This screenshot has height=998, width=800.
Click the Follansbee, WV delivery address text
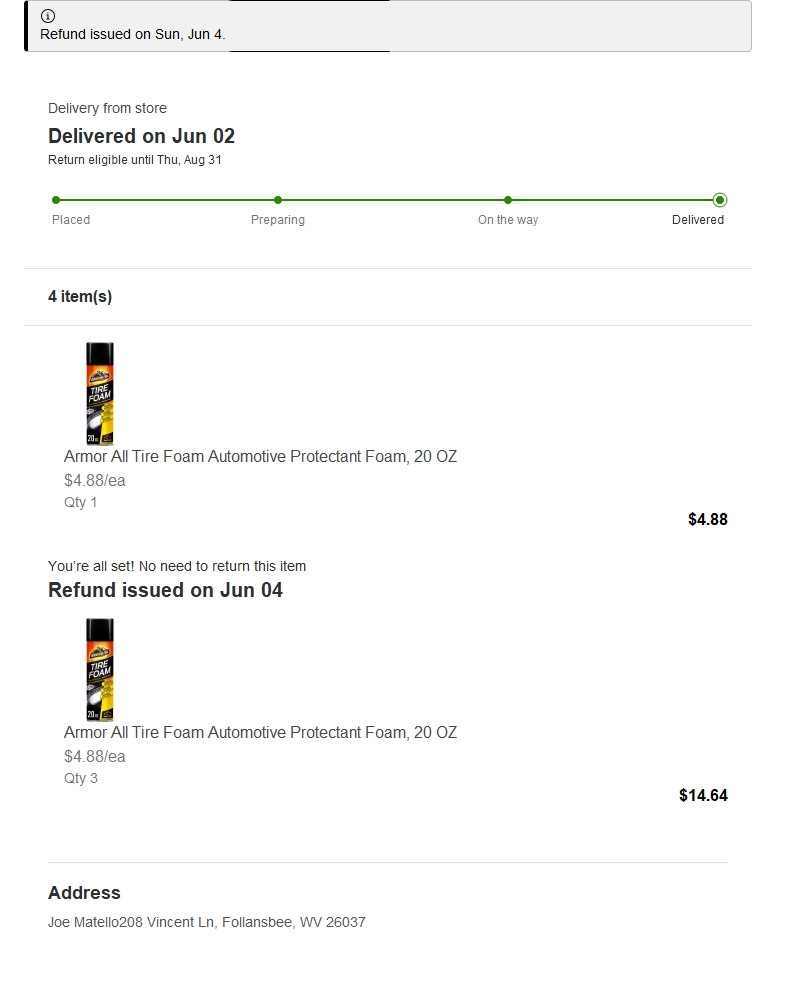click(207, 922)
